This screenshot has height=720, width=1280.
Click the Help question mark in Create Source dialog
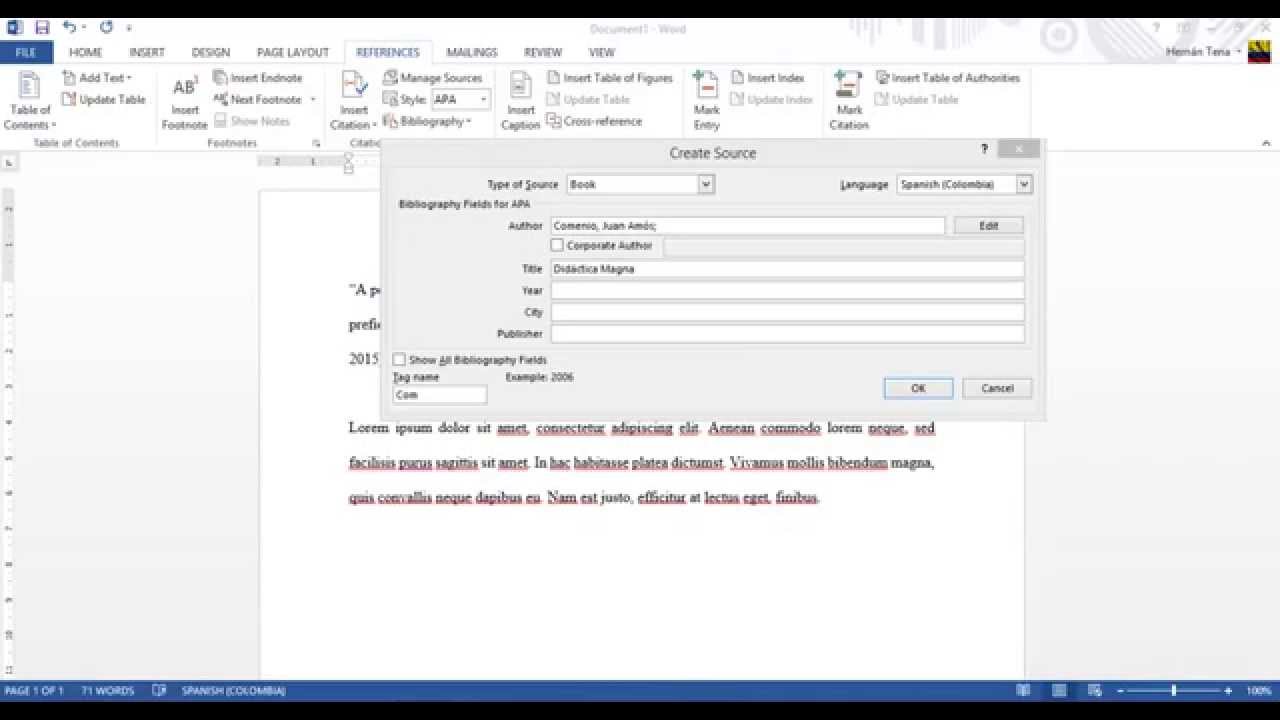pyautogui.click(x=984, y=149)
